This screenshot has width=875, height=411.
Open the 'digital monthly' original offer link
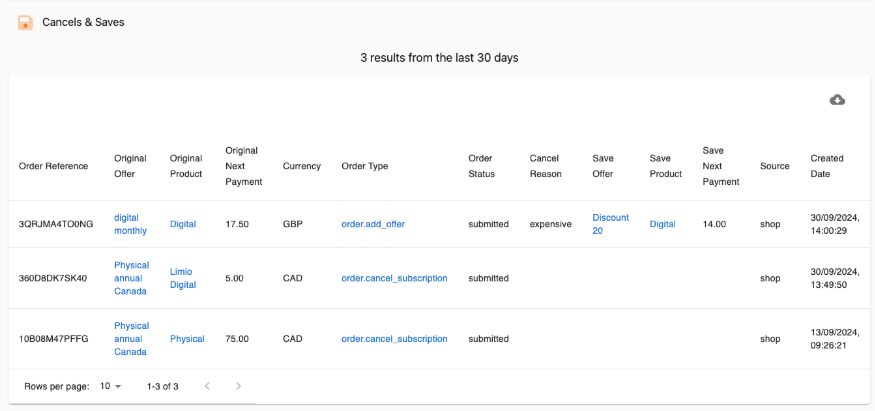point(130,224)
